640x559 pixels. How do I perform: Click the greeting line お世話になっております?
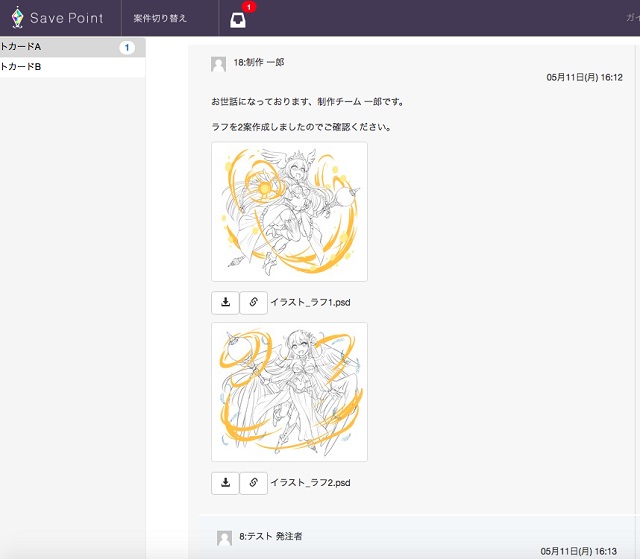pyautogui.click(x=308, y=102)
